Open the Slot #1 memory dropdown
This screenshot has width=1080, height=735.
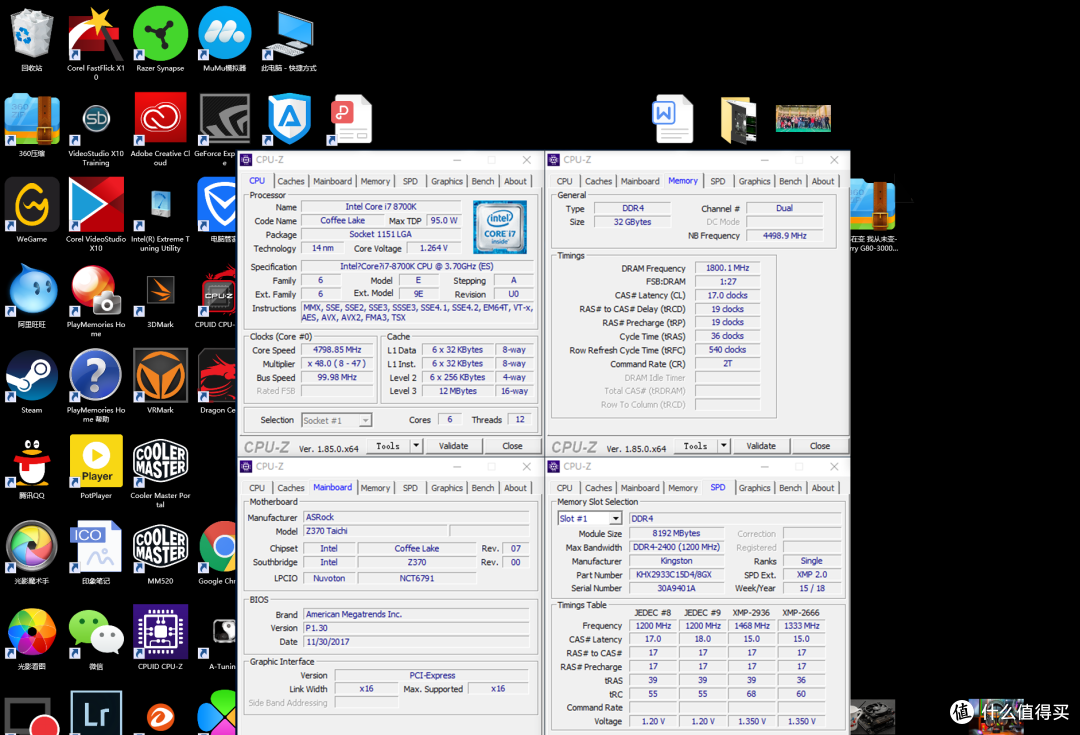(x=615, y=518)
